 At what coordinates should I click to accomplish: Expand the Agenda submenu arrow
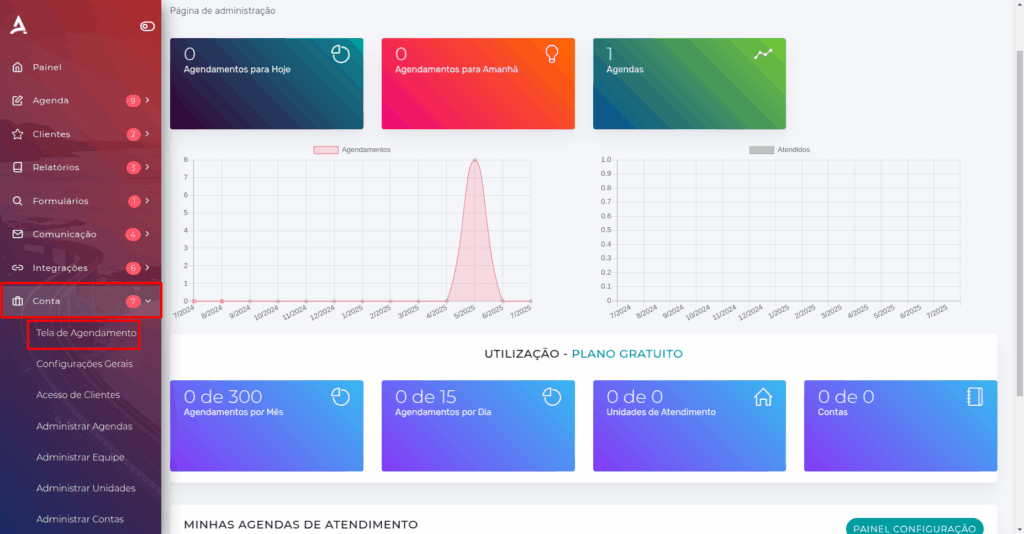point(148,101)
